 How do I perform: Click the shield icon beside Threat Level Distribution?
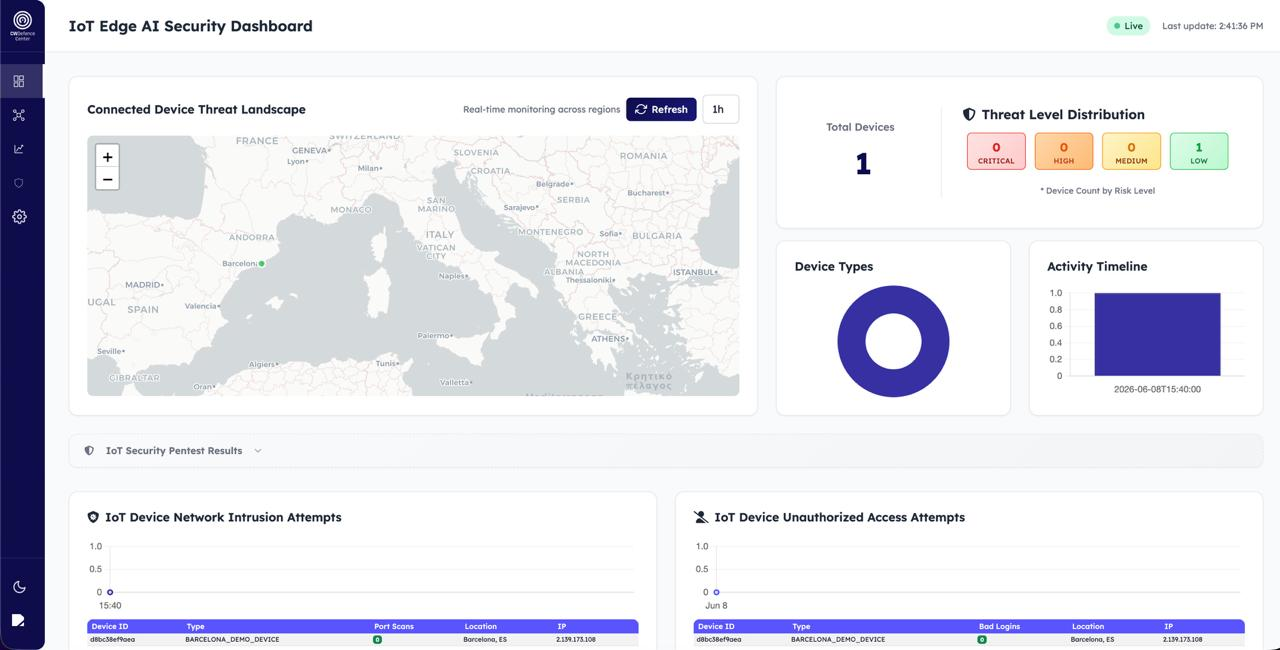969,115
